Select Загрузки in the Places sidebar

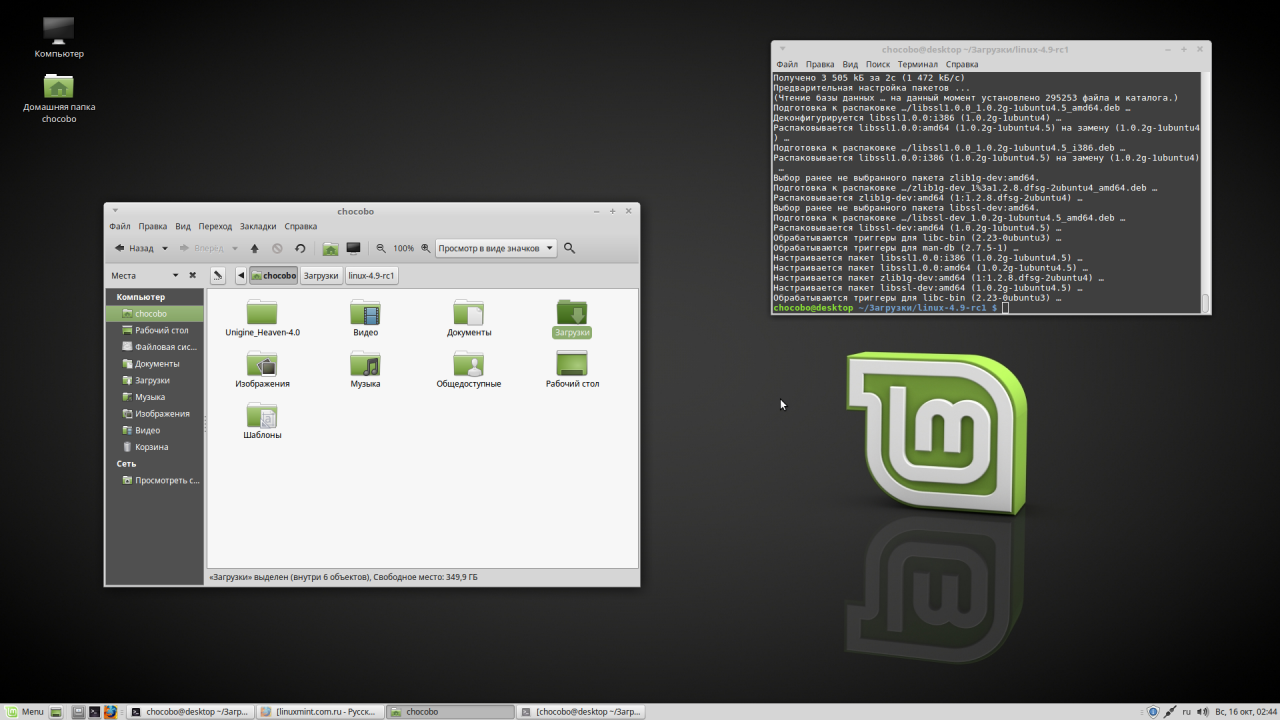[155, 380]
